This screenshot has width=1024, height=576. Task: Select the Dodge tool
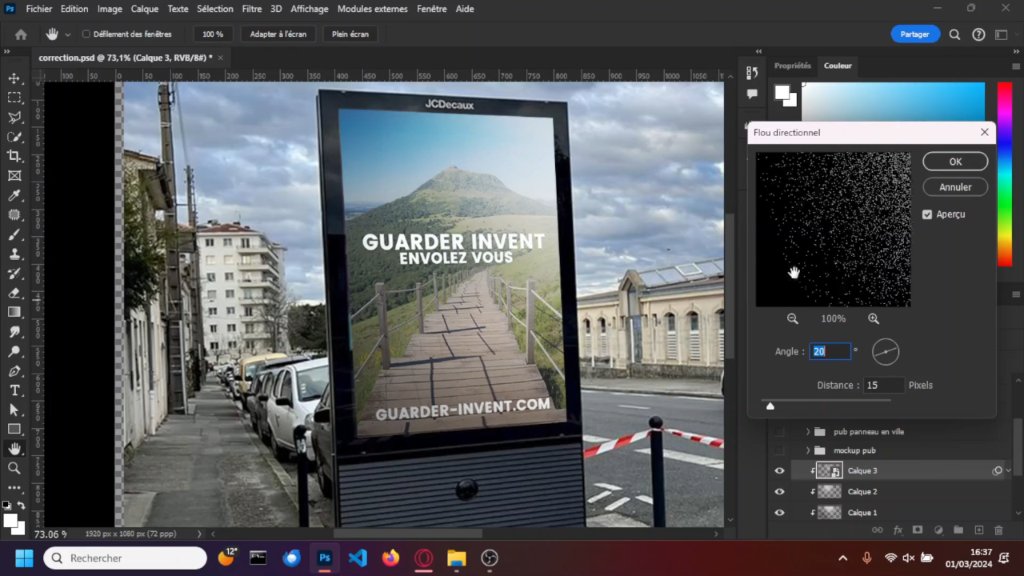(x=14, y=351)
